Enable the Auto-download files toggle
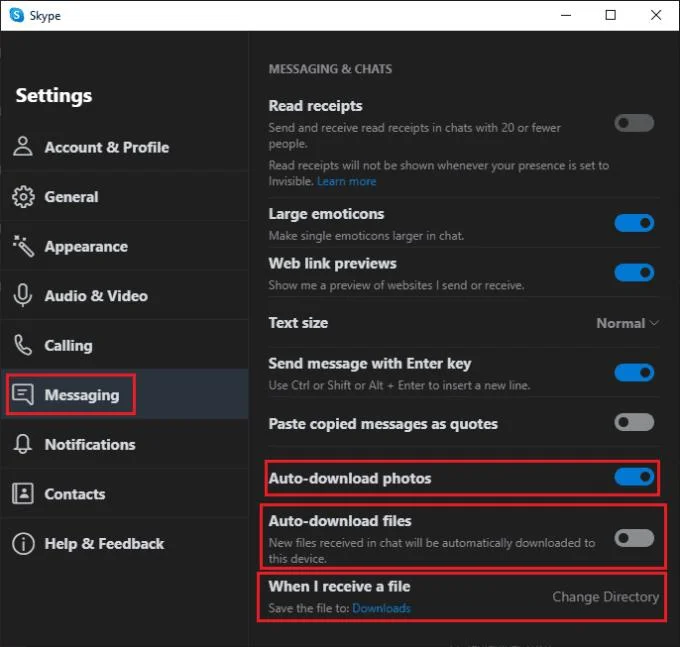This screenshot has height=647, width=680. (x=634, y=538)
